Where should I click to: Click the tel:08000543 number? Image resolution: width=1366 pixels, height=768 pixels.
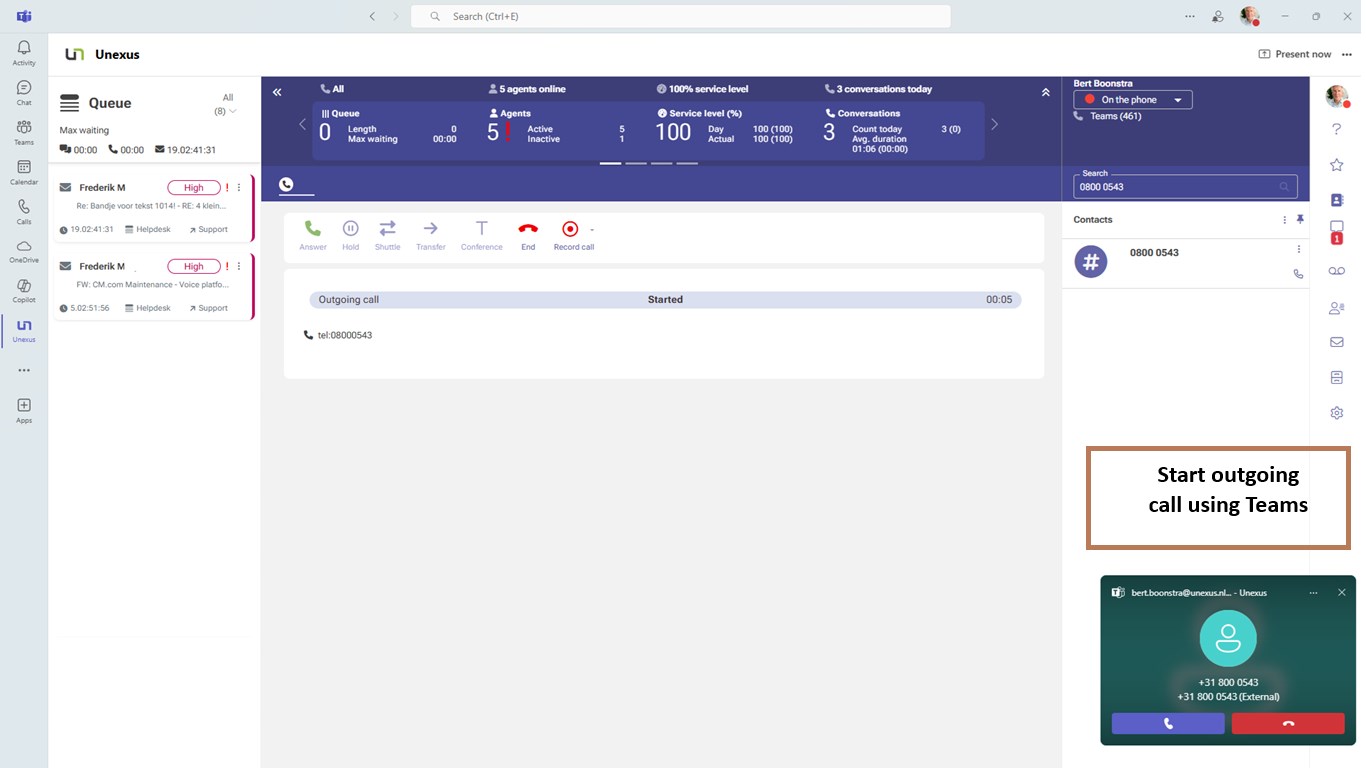[x=344, y=335]
